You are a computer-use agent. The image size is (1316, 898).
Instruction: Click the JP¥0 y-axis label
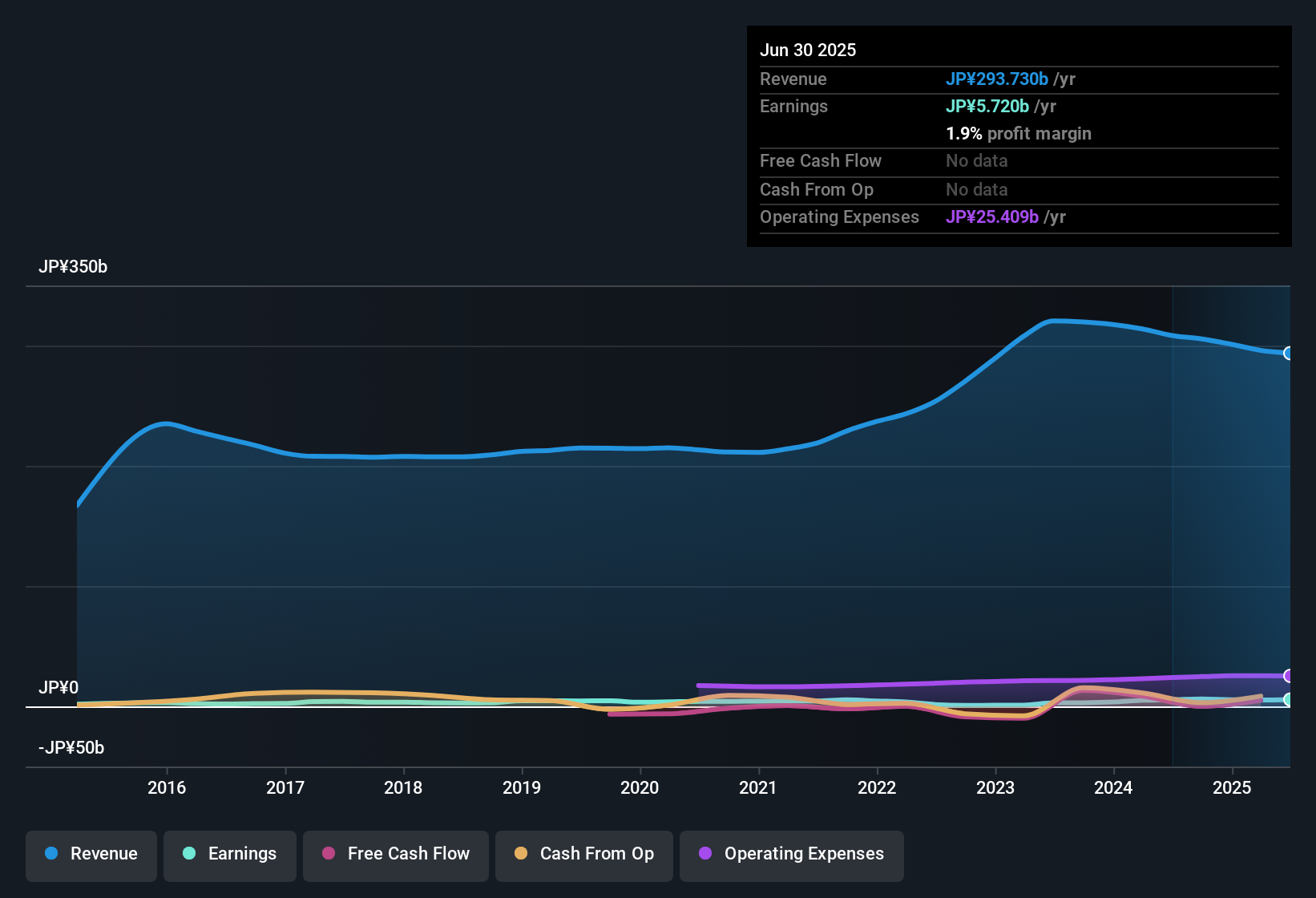pos(59,688)
